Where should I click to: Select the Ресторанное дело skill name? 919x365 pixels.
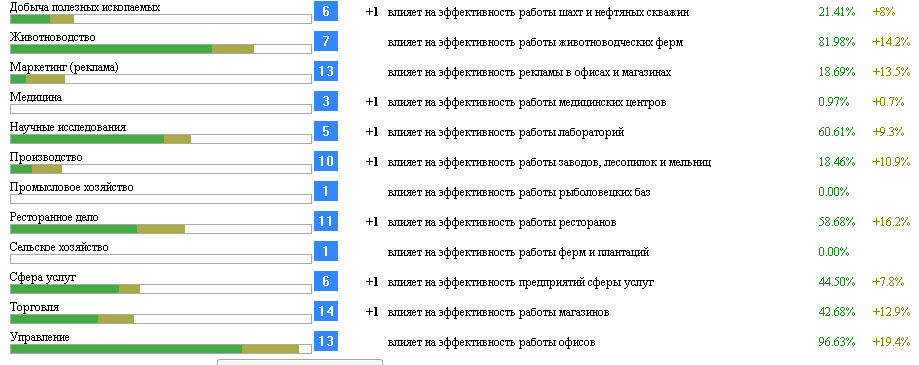[x=55, y=217]
